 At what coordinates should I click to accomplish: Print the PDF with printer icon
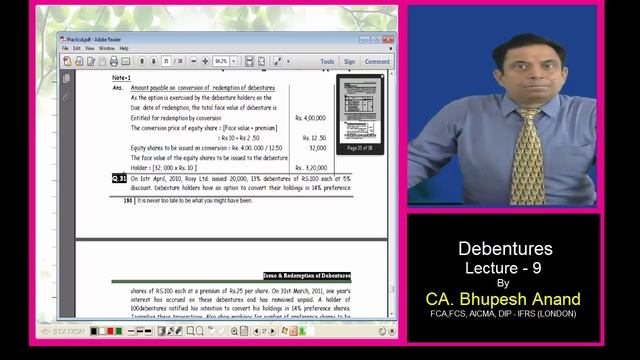pyautogui.click(x=114, y=61)
